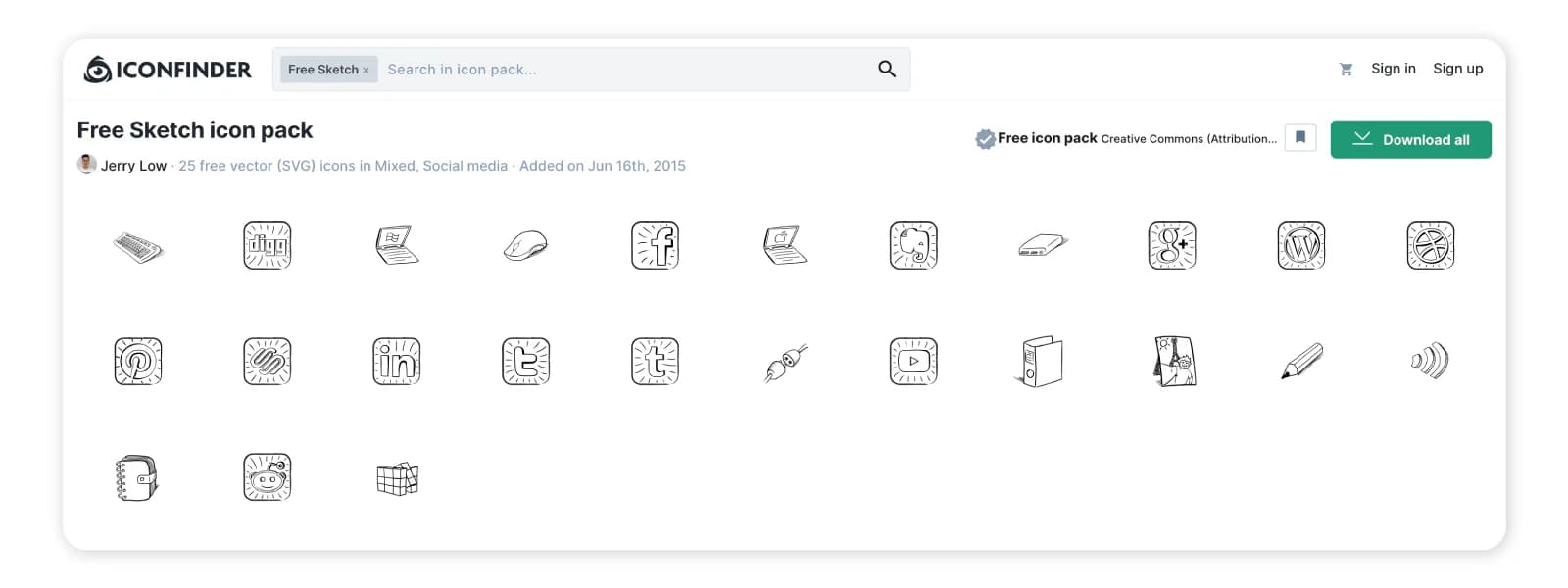Open the power plug sketch icon
Screen dimensions: 1568x588
click(x=786, y=363)
